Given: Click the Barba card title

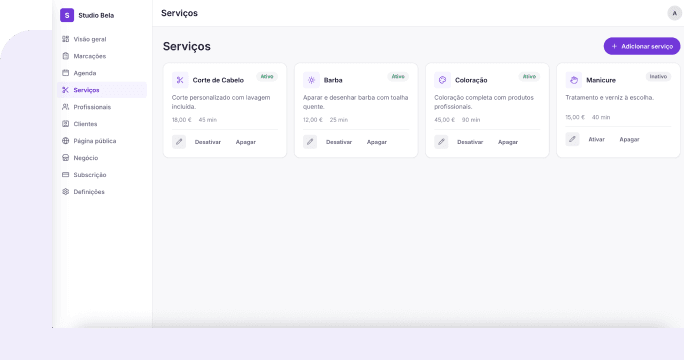Looking at the screenshot, I should click(333, 80).
